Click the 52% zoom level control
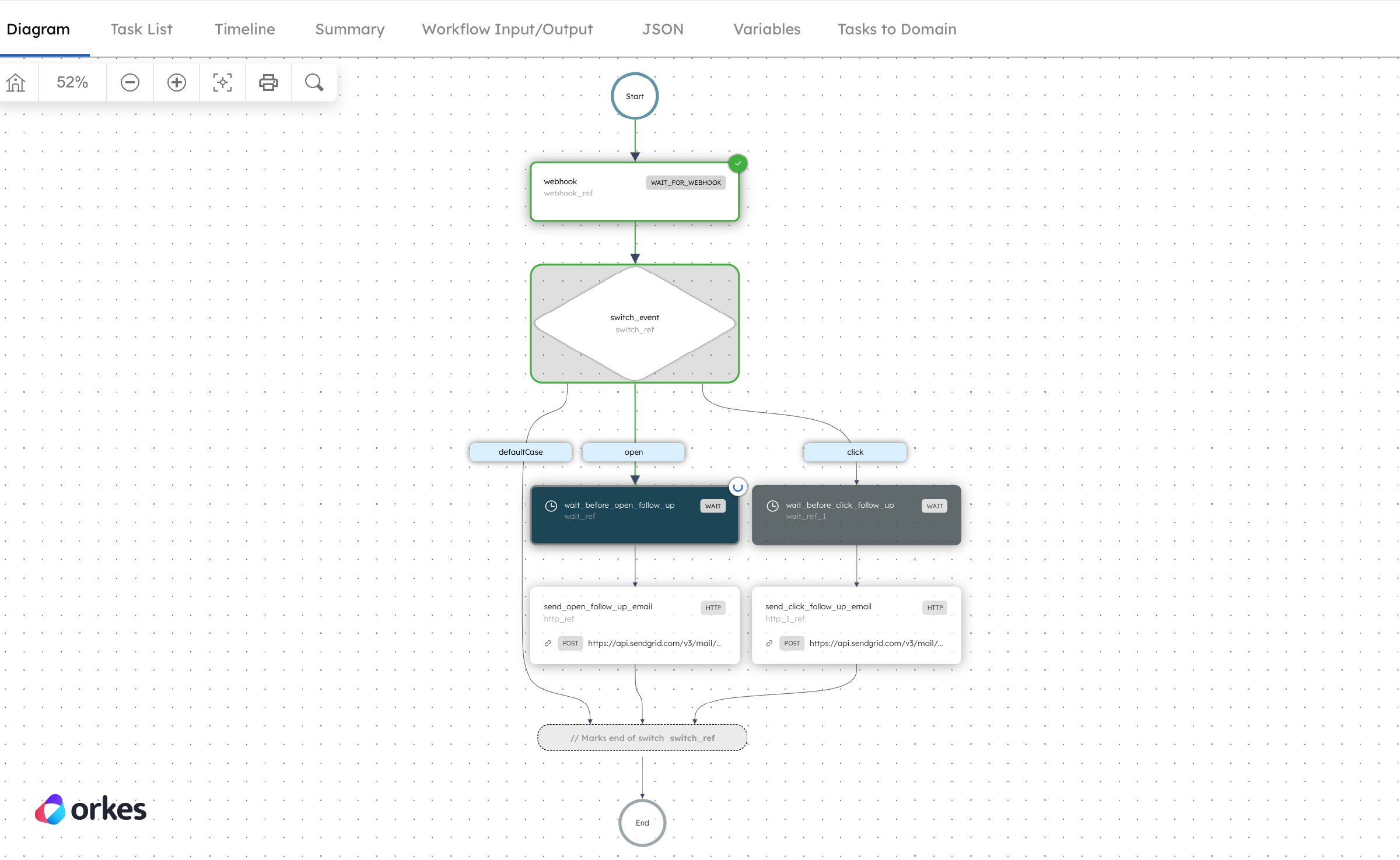The image size is (1400, 860). pos(72,82)
